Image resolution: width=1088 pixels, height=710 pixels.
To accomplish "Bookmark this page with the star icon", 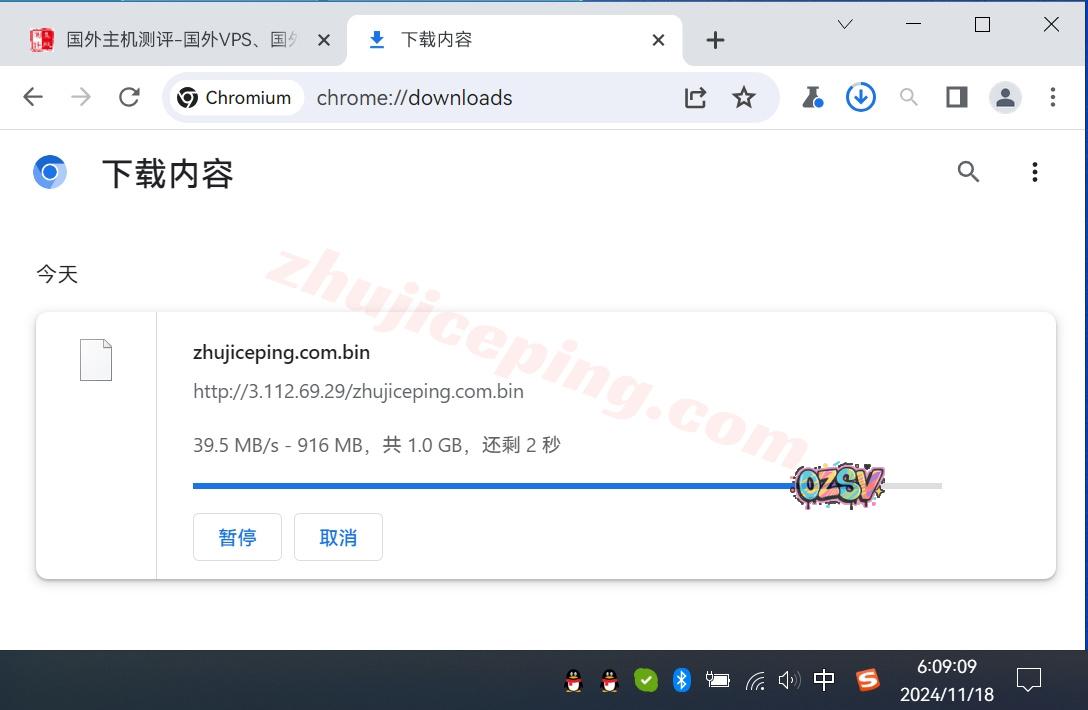I will tap(743, 97).
